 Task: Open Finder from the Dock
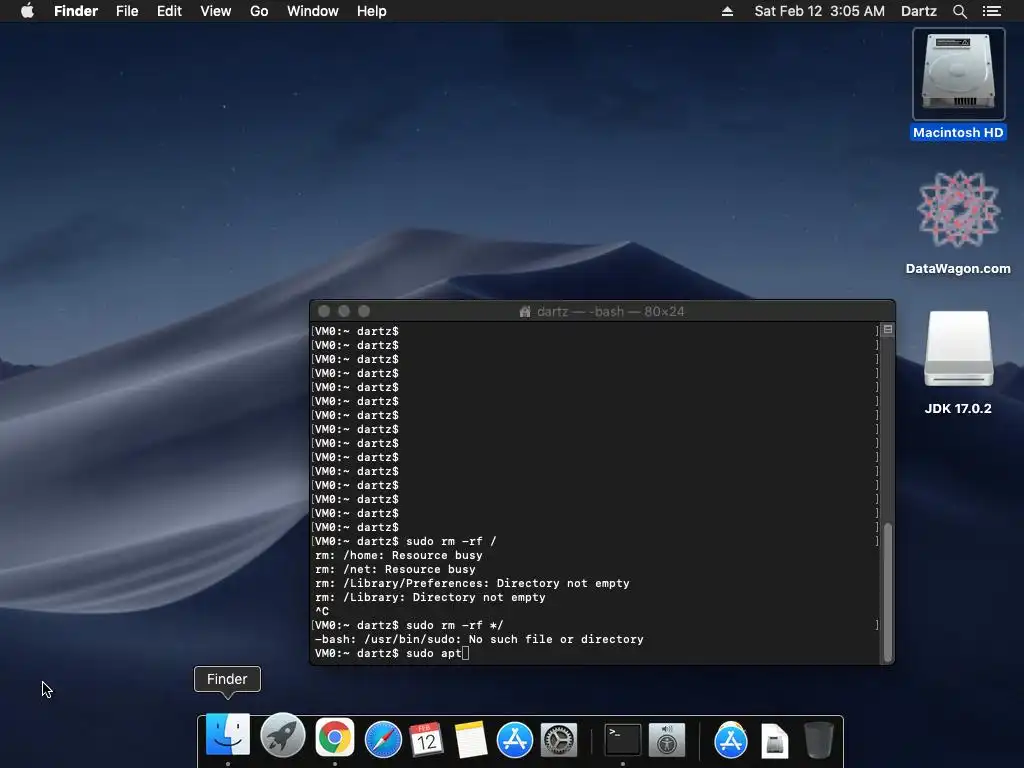coord(227,735)
